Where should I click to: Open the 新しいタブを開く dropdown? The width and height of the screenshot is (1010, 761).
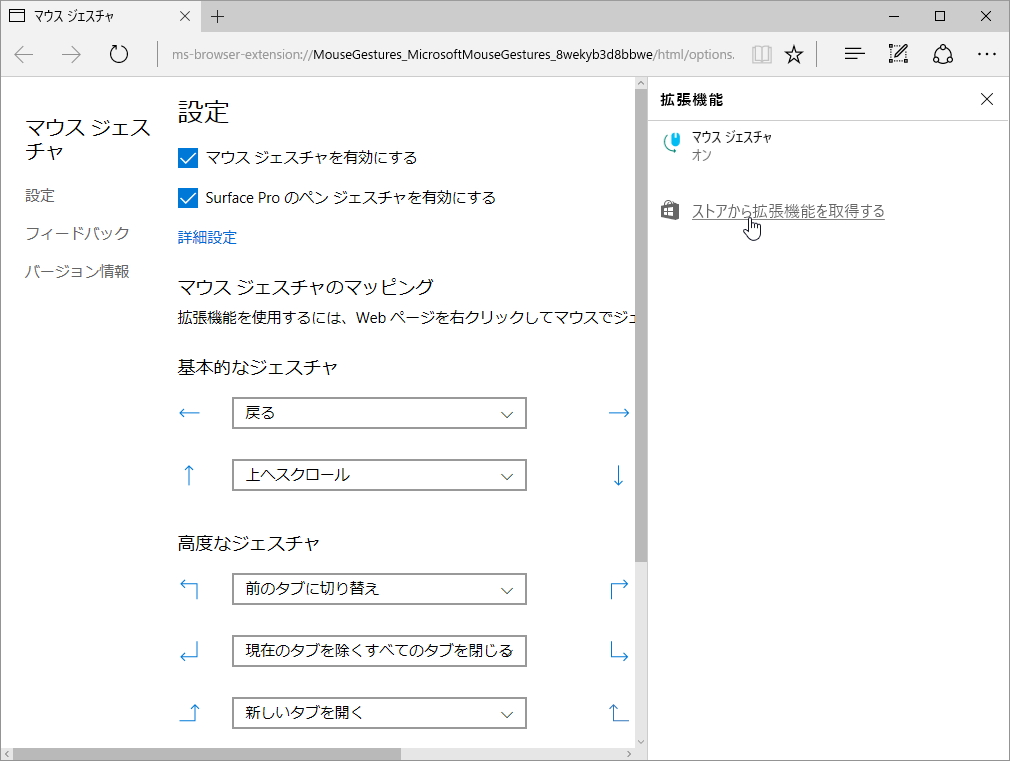point(379,712)
